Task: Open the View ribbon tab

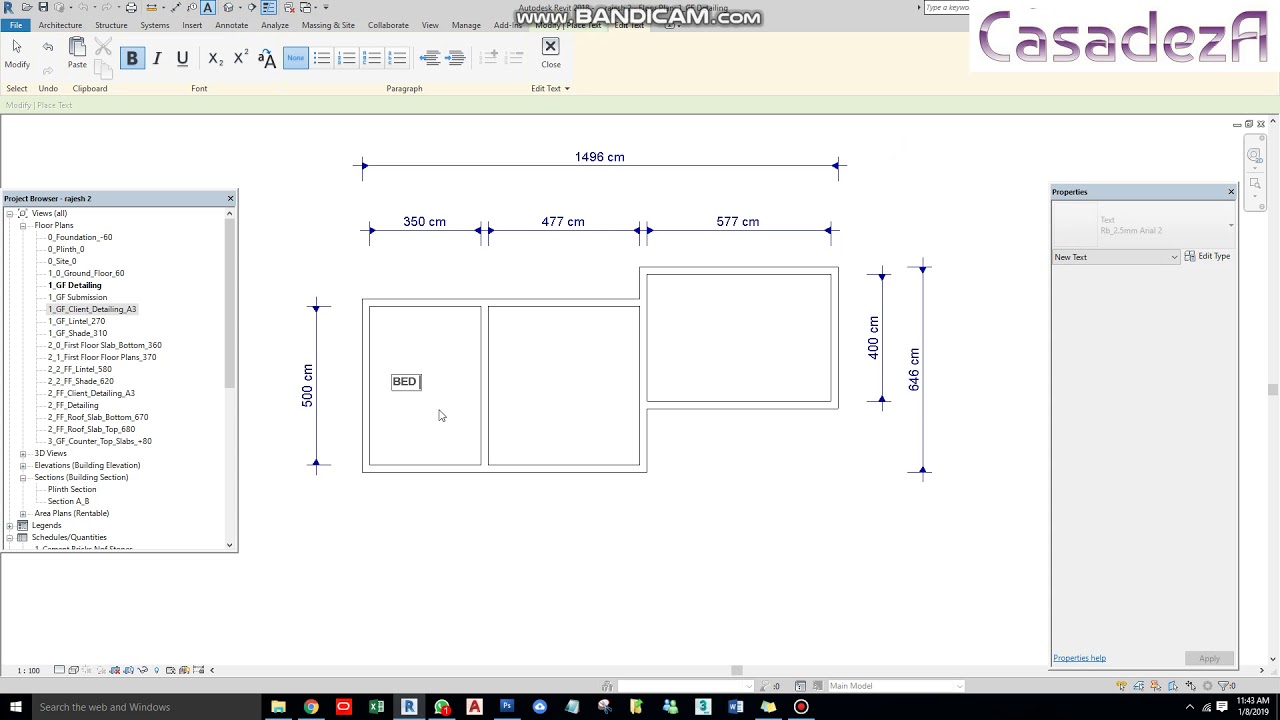Action: tap(430, 25)
